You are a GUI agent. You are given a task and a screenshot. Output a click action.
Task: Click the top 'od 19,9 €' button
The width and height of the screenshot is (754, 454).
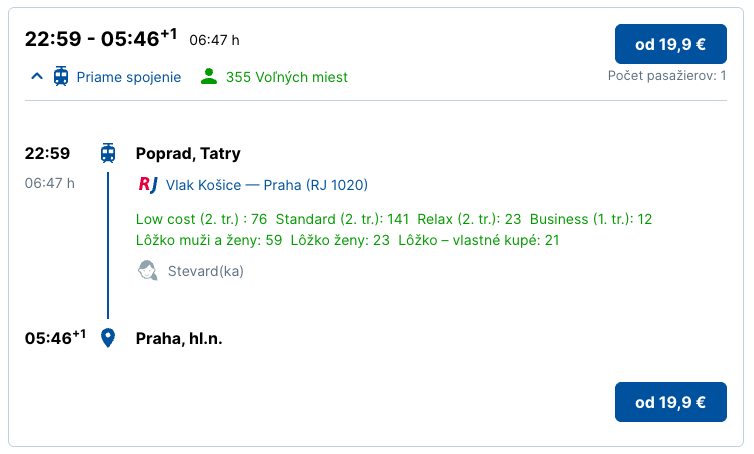(x=671, y=44)
